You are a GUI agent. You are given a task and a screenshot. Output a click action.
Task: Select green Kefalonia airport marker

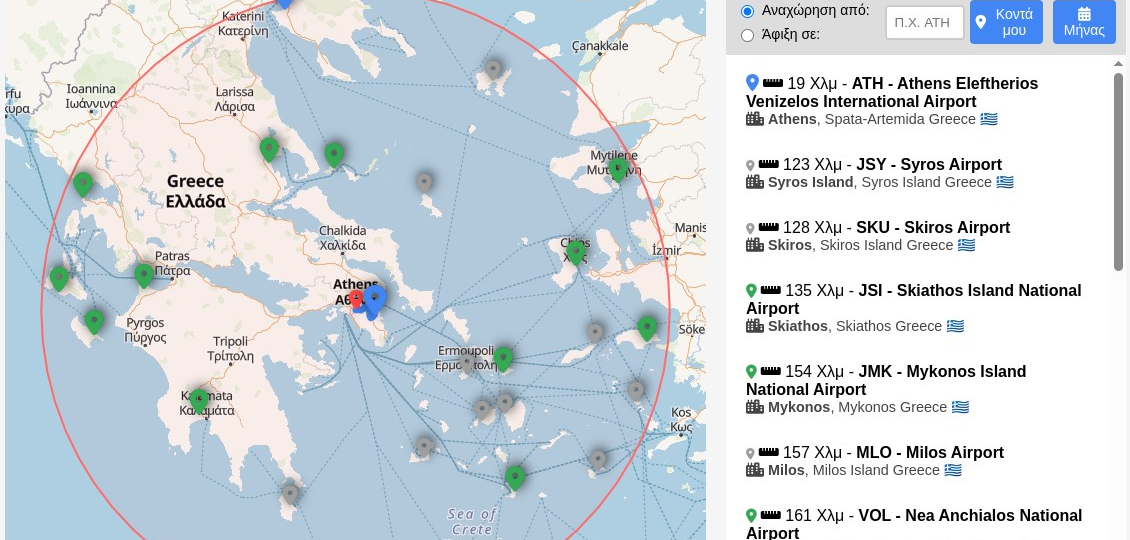59,278
